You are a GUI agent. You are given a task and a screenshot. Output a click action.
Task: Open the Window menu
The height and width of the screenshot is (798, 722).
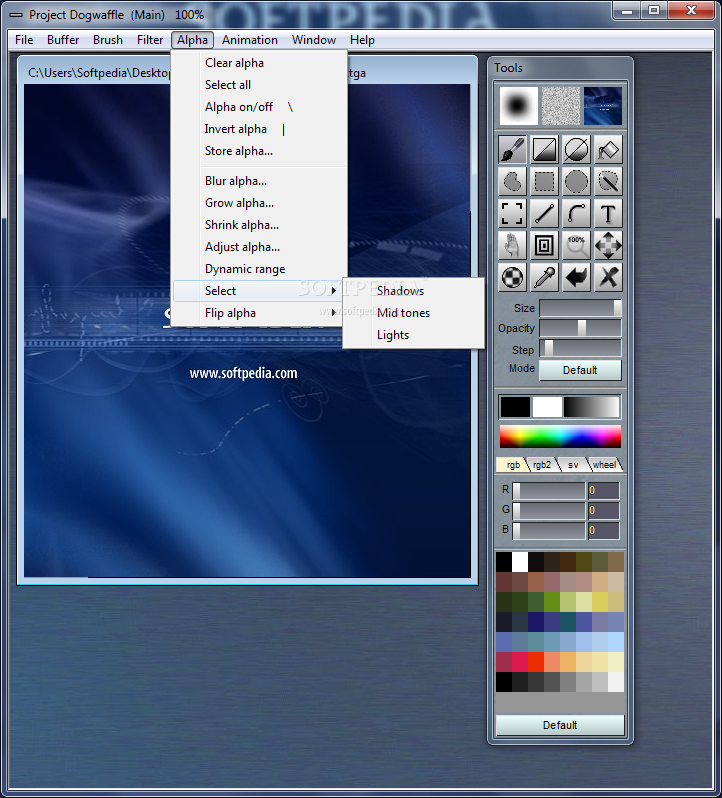point(314,40)
